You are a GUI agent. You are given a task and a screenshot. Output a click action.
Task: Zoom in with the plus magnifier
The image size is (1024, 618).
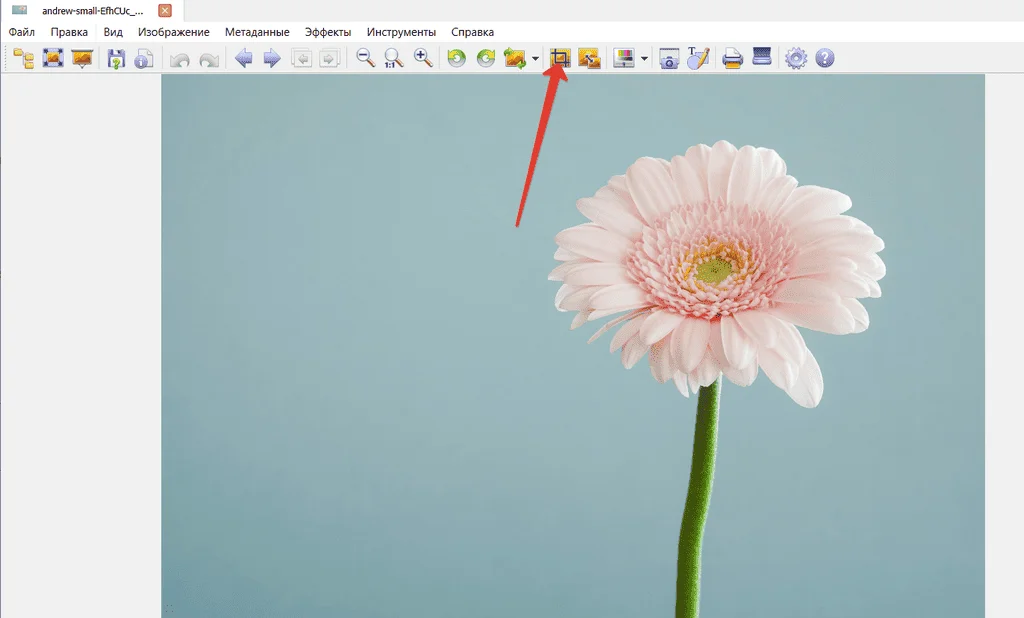423,59
